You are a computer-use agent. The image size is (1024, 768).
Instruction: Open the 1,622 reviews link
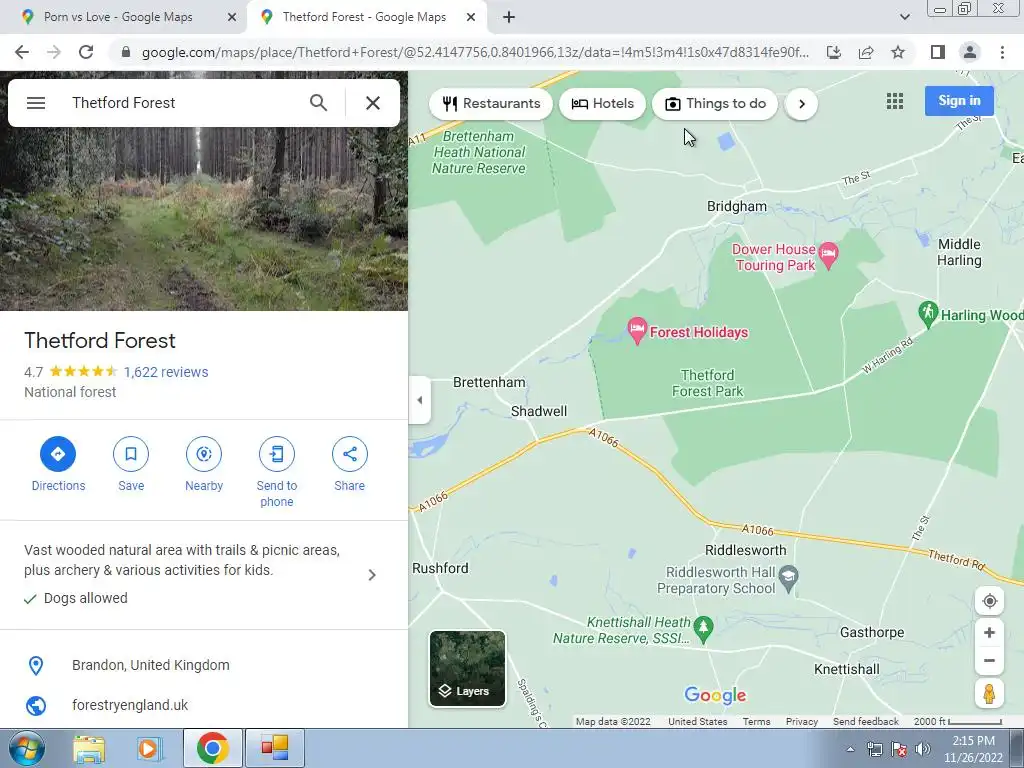[166, 372]
